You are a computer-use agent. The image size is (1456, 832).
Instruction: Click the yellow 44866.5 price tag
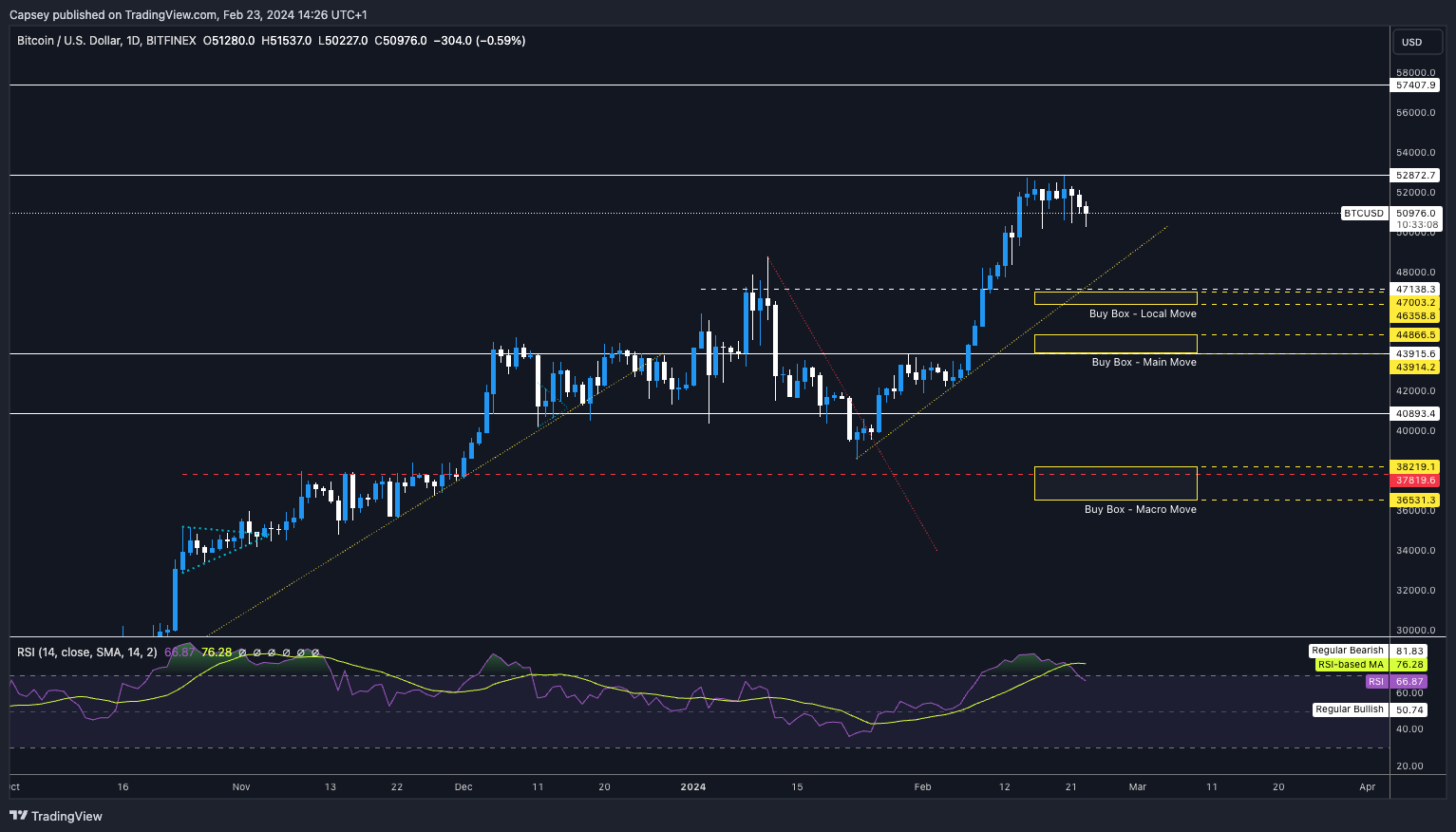(1415, 335)
